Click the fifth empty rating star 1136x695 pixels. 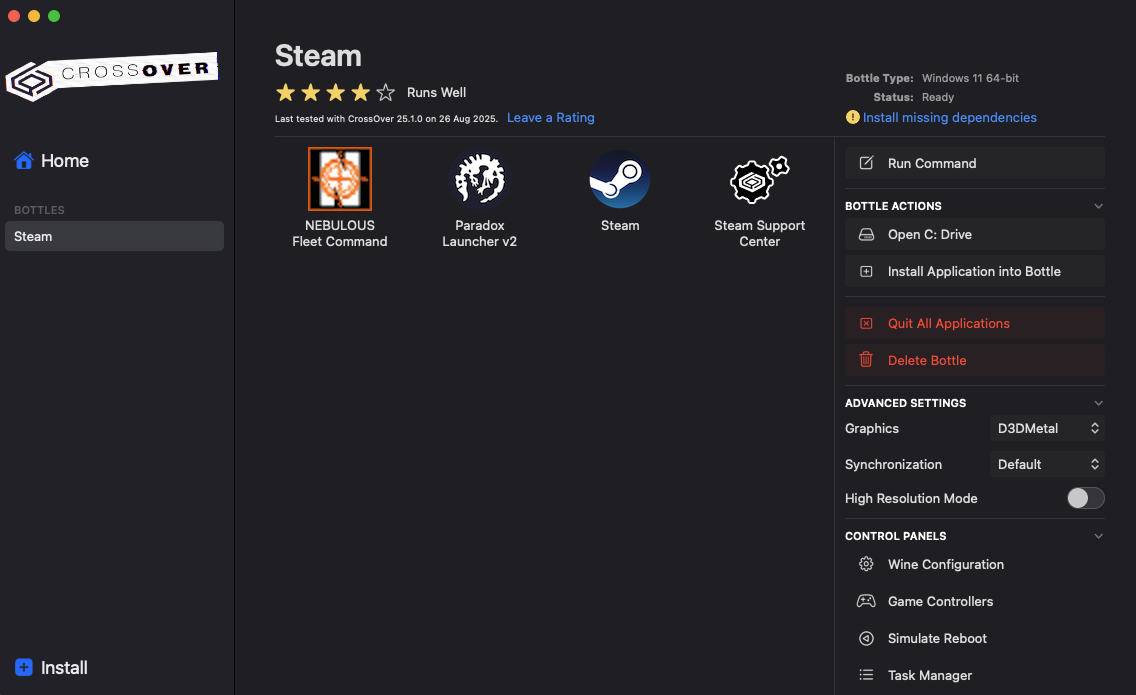click(x=386, y=93)
